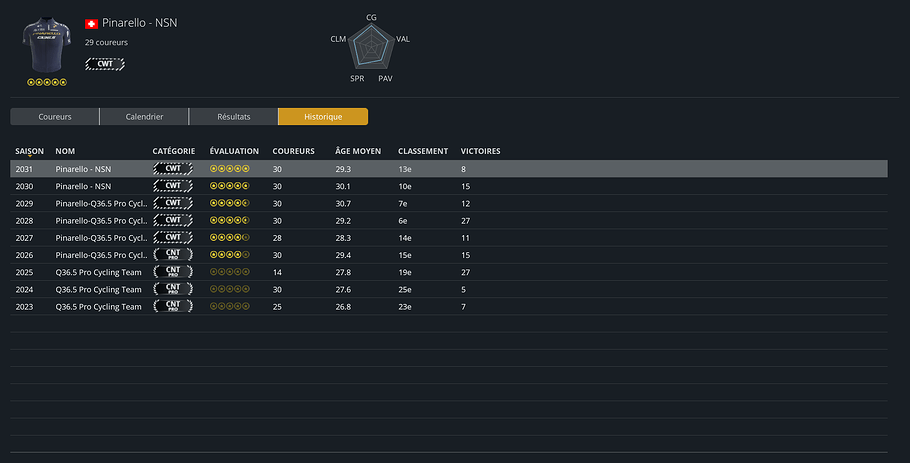Click the CNT Pro category icon for 2023
This screenshot has width=910, height=463.
tap(173, 306)
